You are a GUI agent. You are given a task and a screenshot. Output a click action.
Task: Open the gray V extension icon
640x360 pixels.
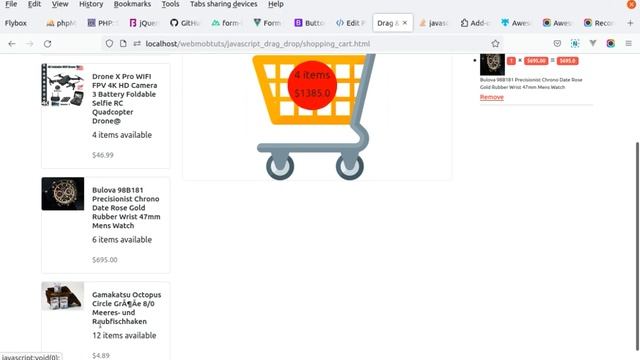point(593,43)
